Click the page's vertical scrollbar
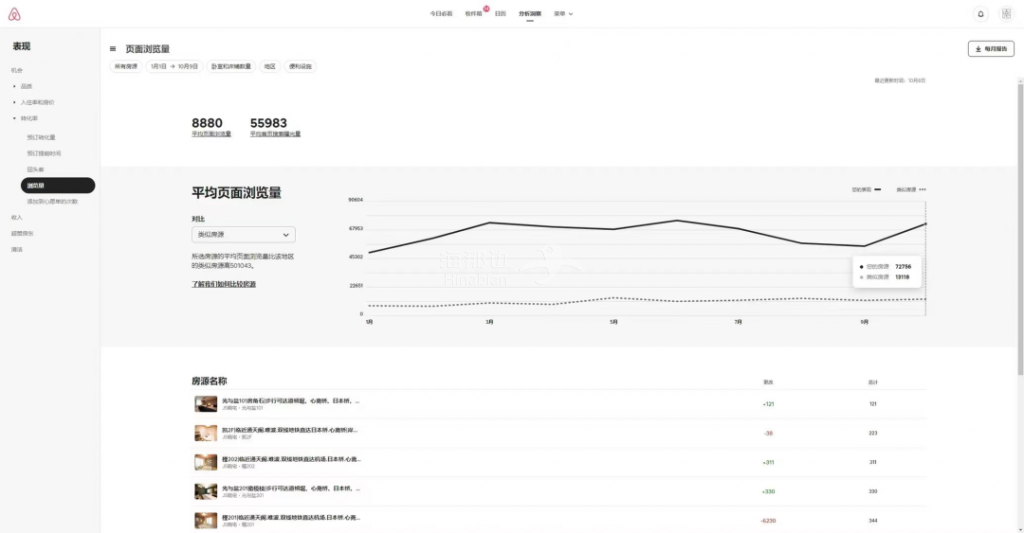This screenshot has height=533, width=1024. coord(1020,229)
